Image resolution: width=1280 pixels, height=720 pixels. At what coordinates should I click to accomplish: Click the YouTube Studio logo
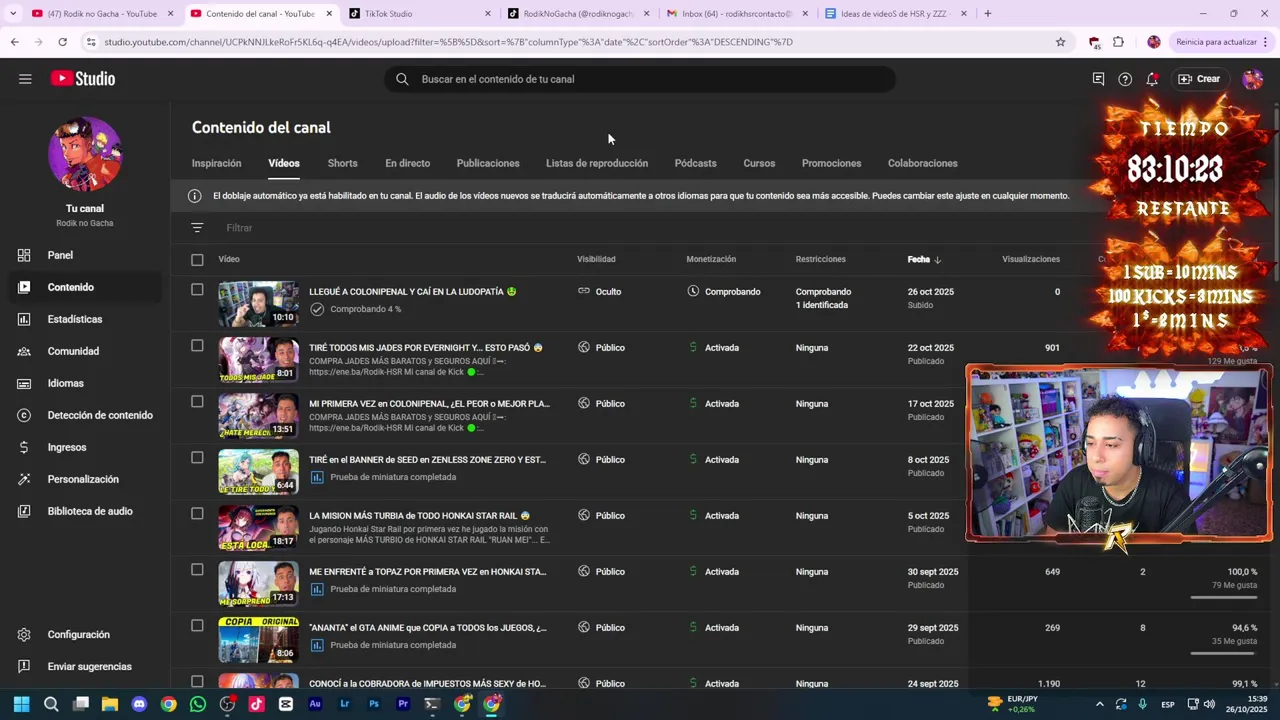pyautogui.click(x=83, y=79)
